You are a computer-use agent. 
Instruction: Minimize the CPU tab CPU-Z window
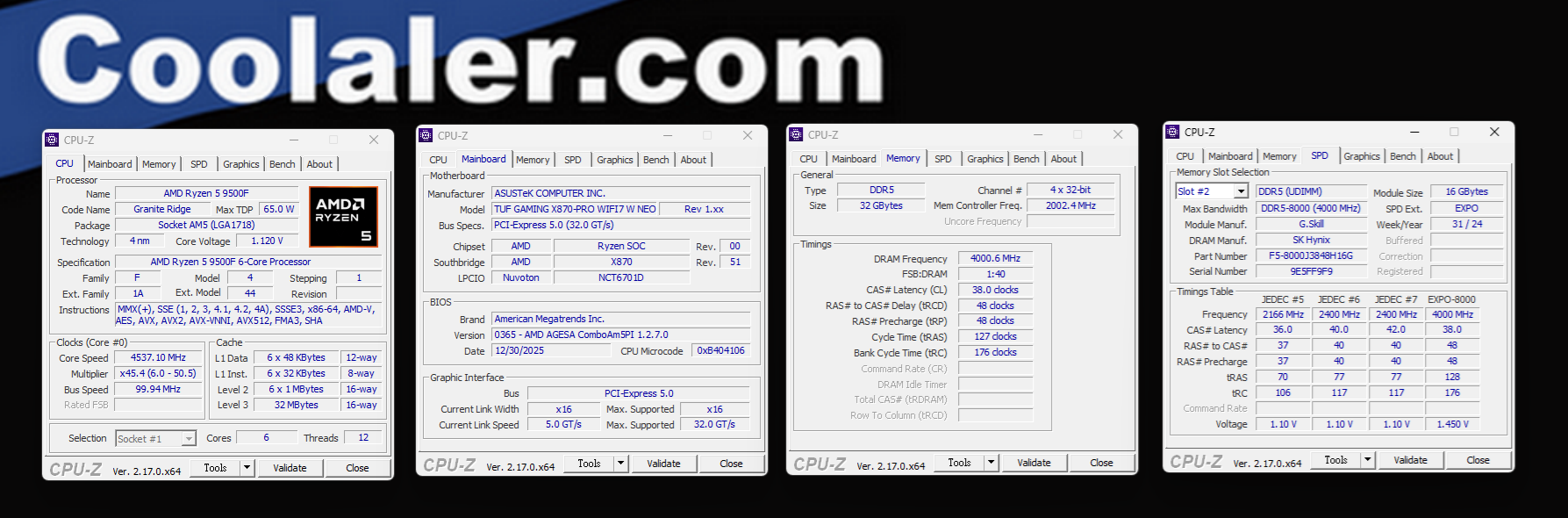(293, 140)
